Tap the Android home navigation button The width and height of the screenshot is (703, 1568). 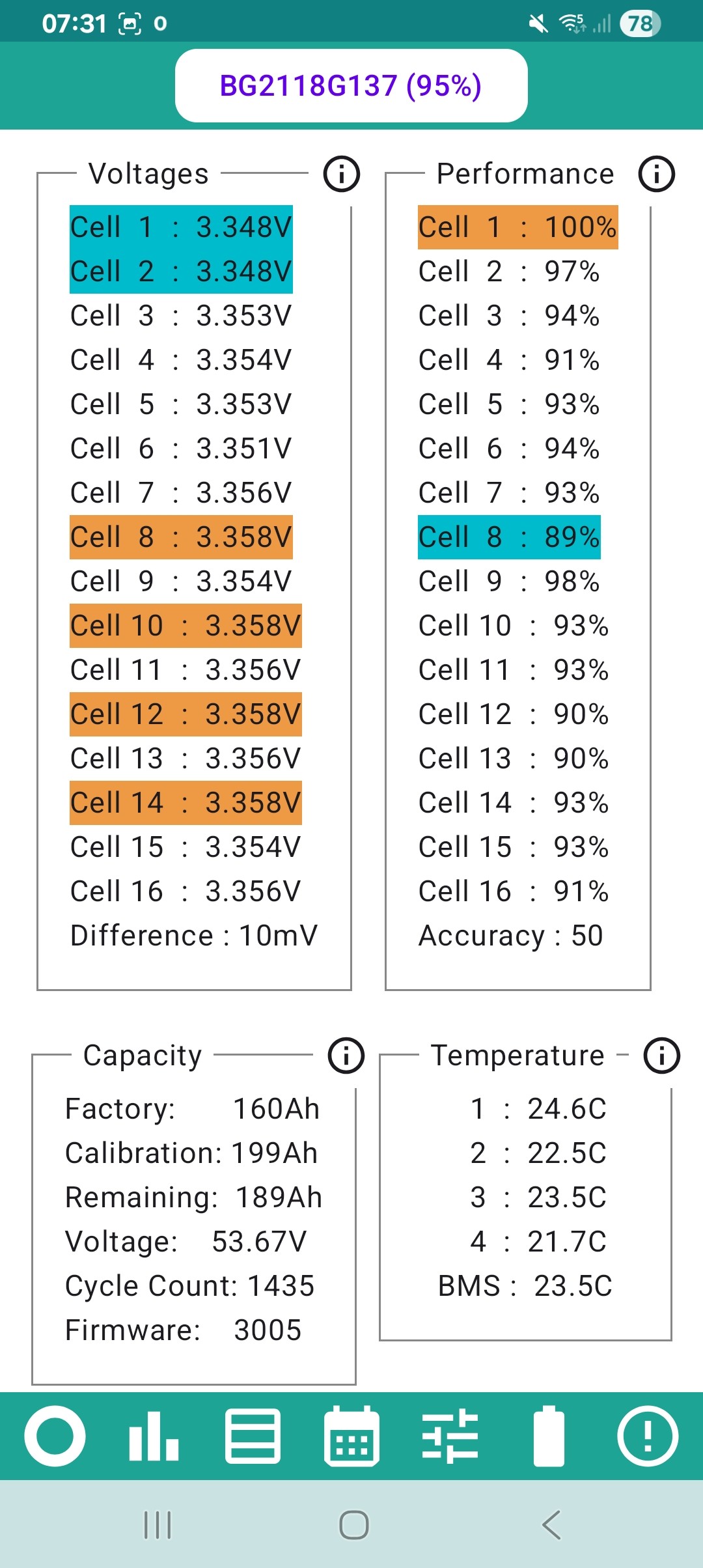[x=354, y=1524]
